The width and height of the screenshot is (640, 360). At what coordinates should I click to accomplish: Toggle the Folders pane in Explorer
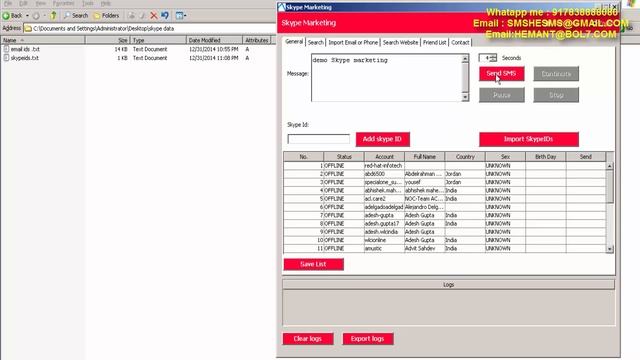click(106, 16)
